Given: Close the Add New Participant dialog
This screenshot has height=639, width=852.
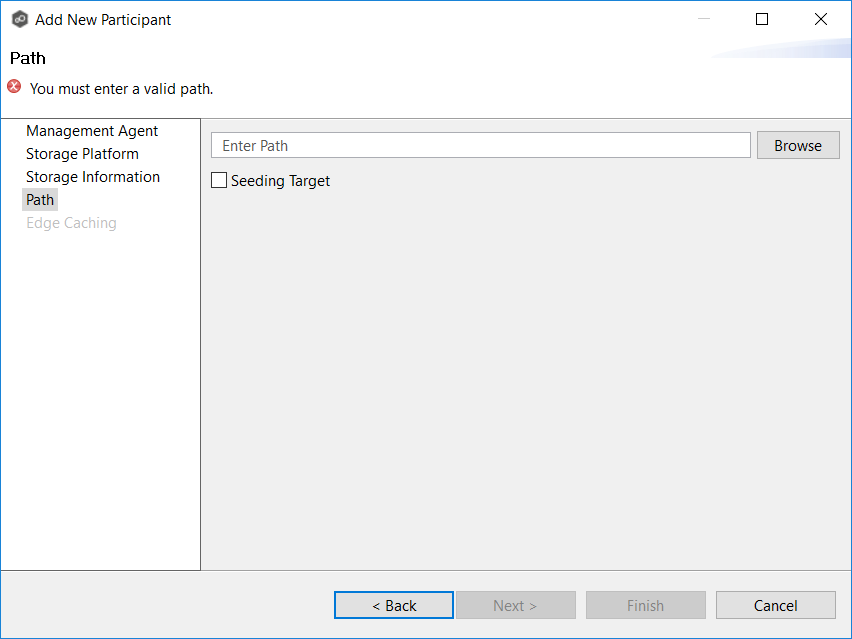Looking at the screenshot, I should [821, 19].
